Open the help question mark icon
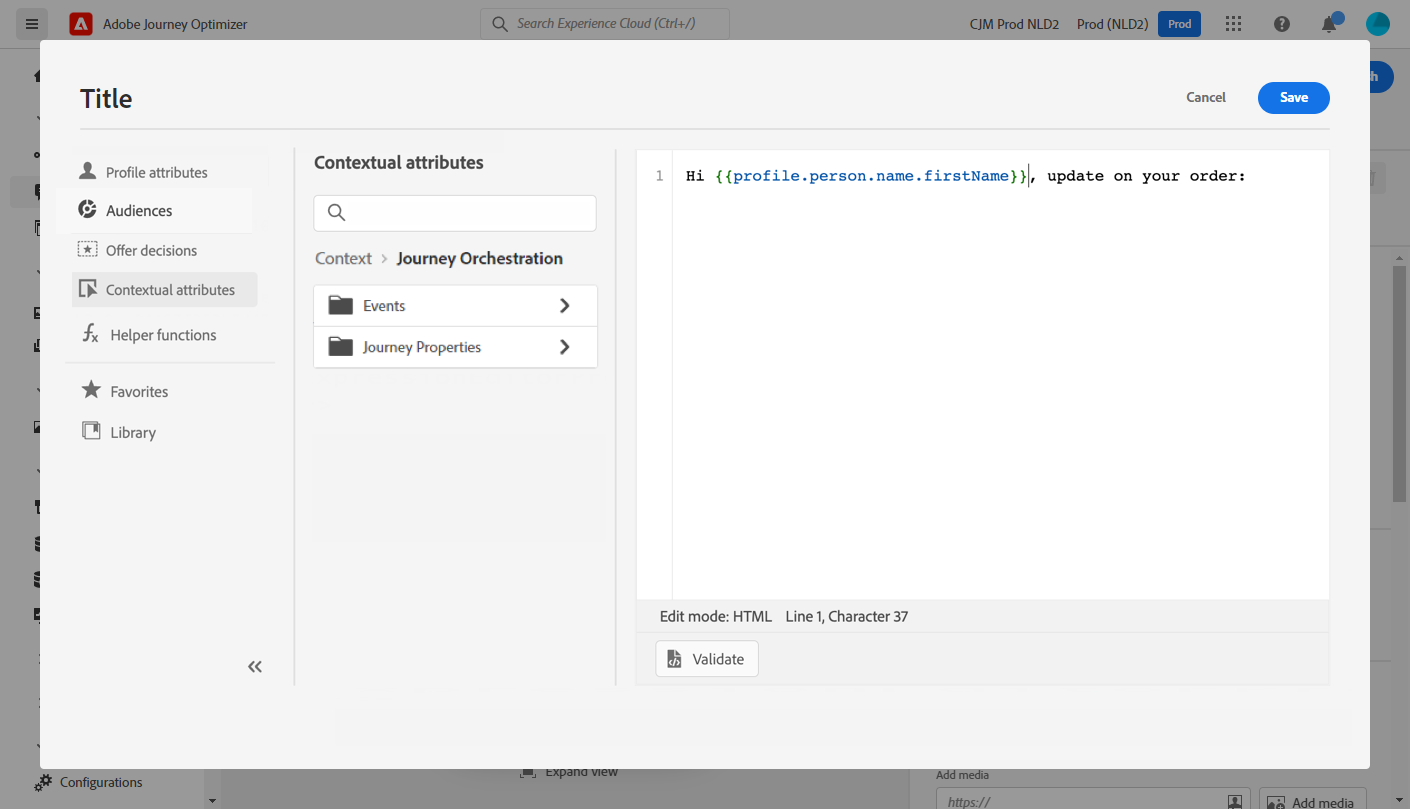 pos(1282,24)
